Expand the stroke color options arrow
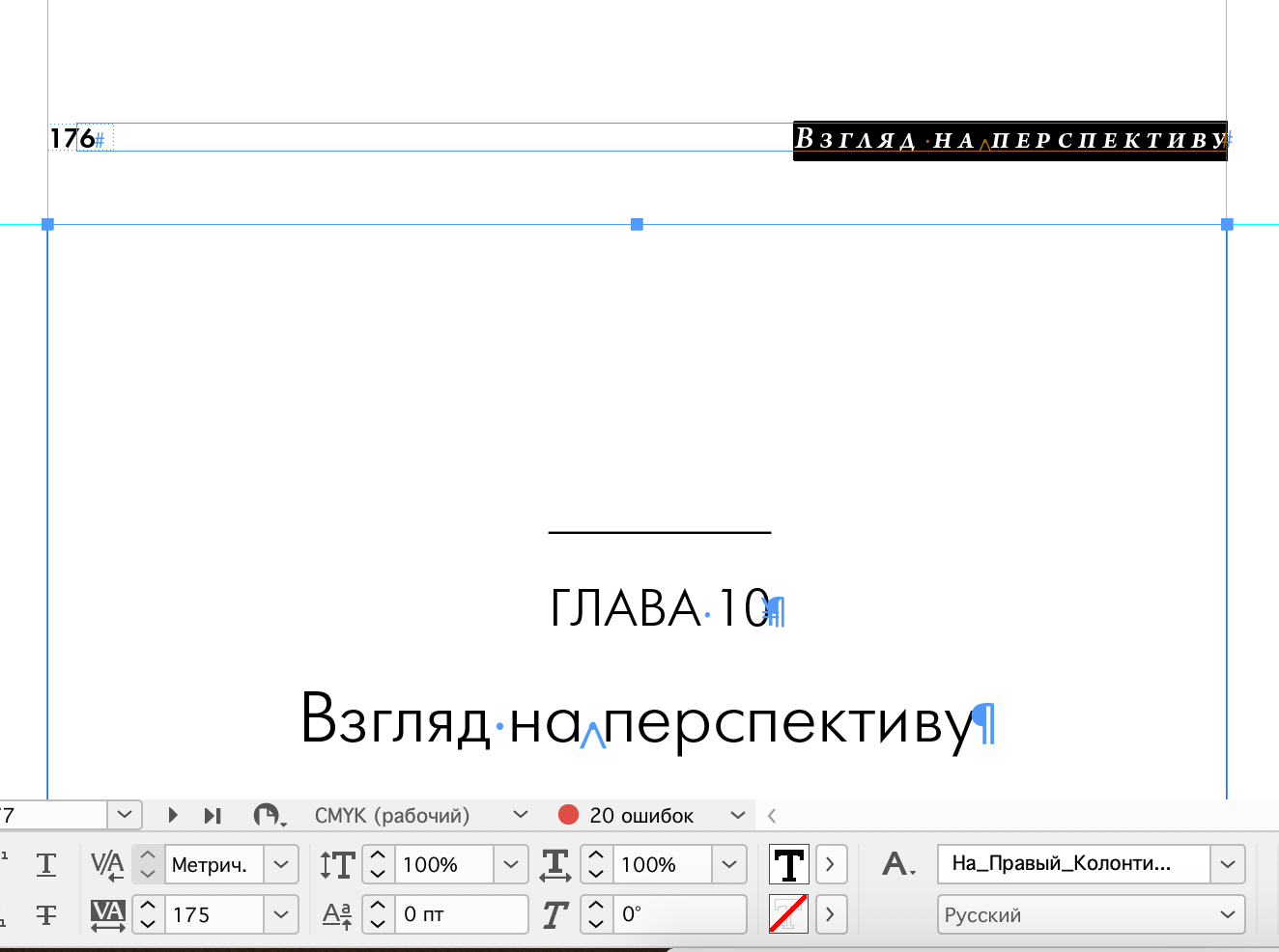 pos(831,914)
